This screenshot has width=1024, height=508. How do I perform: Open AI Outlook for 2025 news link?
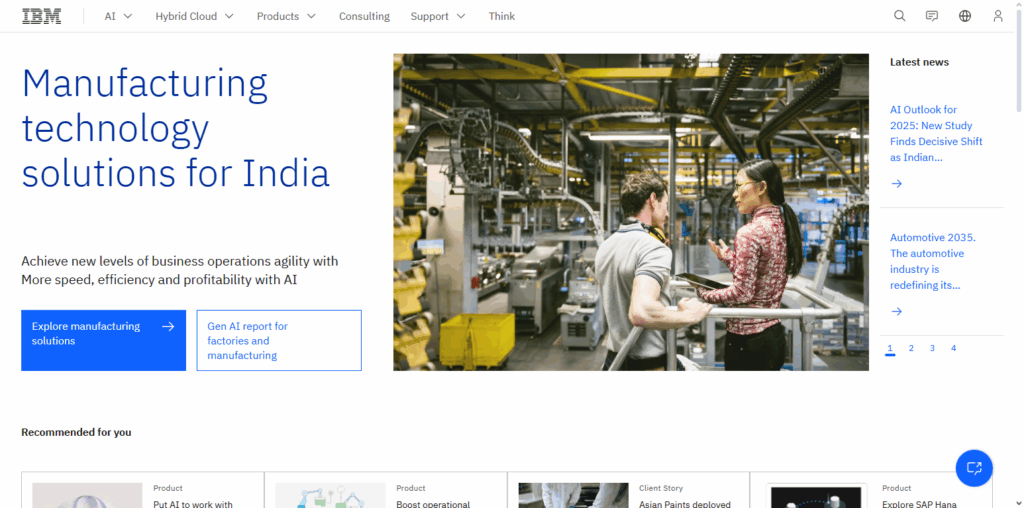936,134
